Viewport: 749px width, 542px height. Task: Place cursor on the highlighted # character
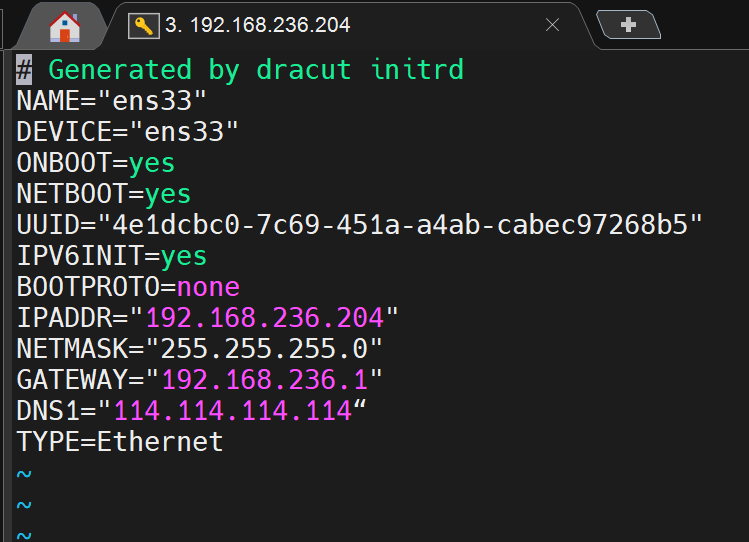tap(24, 70)
